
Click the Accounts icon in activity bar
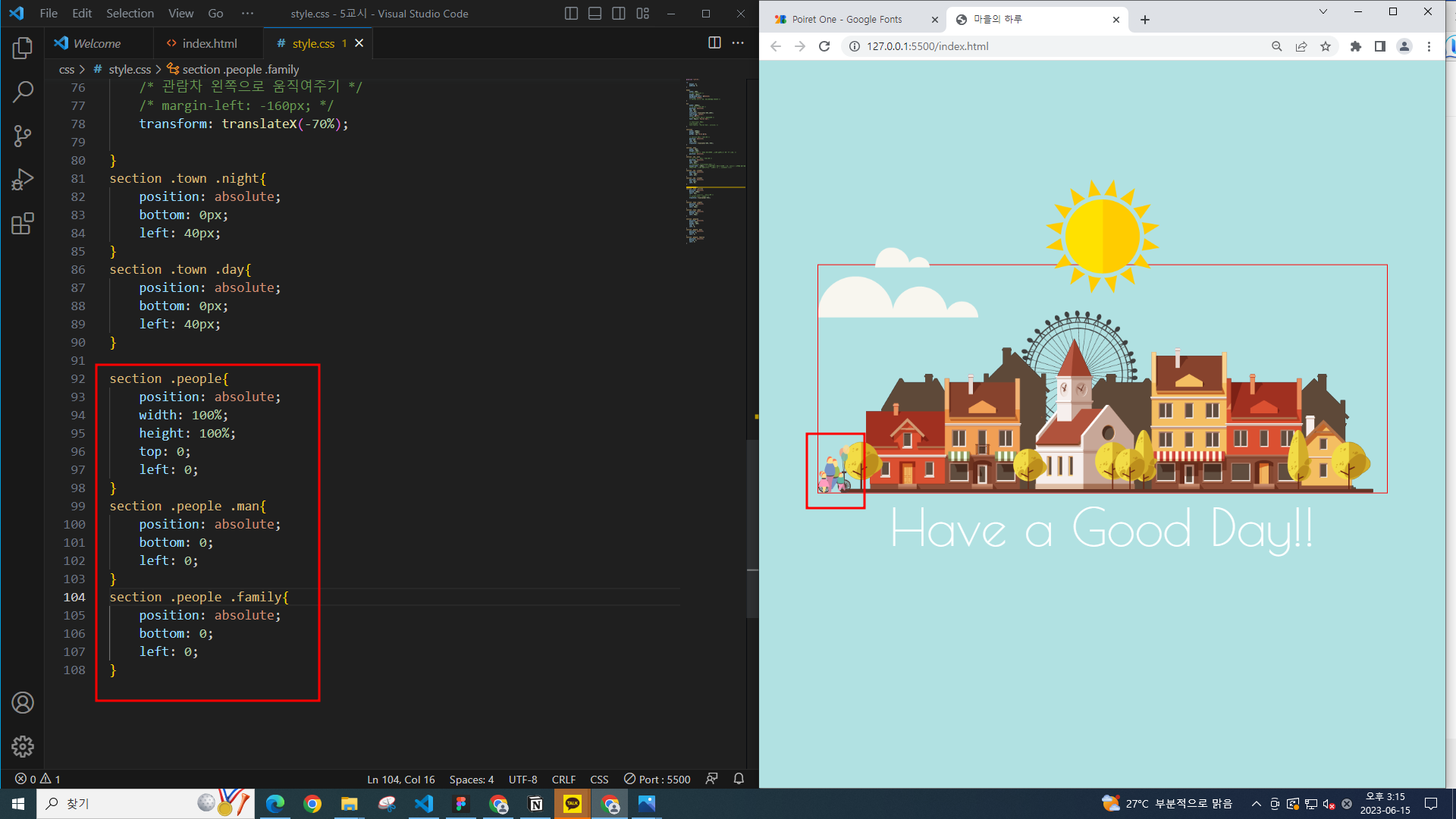23,703
